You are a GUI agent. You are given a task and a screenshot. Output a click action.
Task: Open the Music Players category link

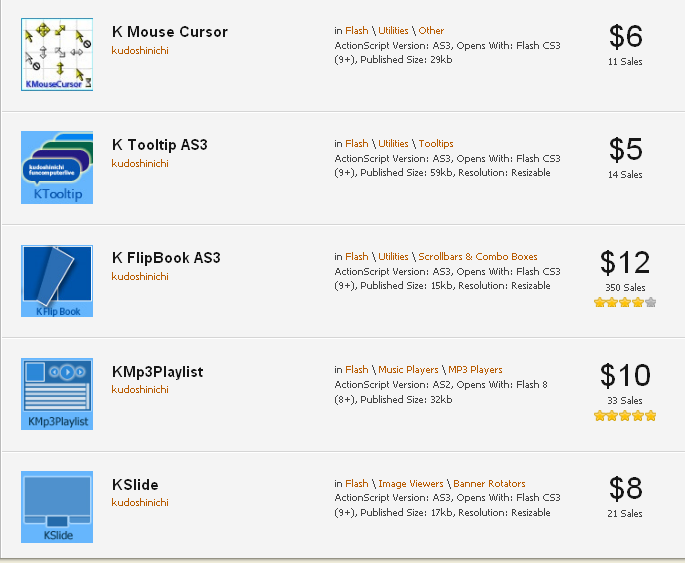coord(408,370)
